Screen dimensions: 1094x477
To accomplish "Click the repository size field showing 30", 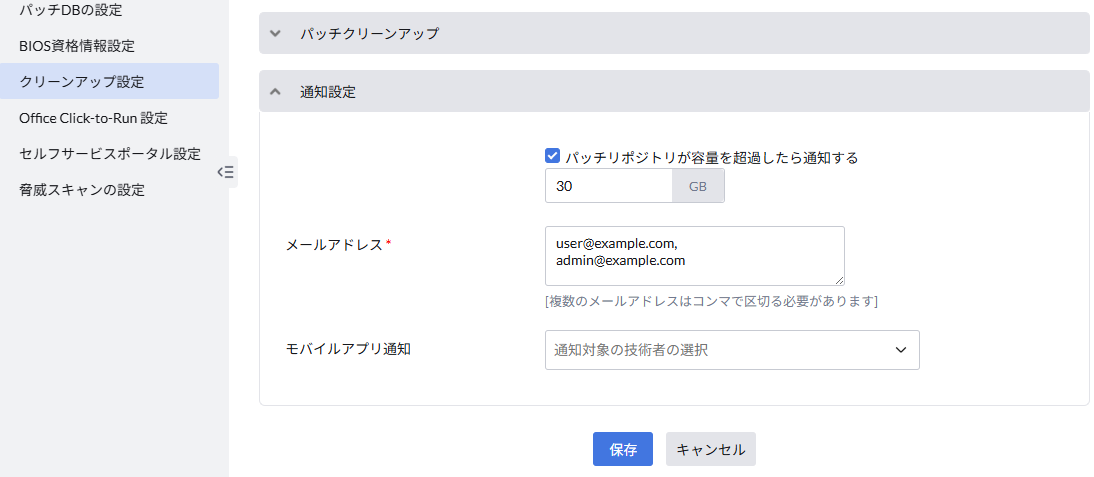I will tap(608, 186).
